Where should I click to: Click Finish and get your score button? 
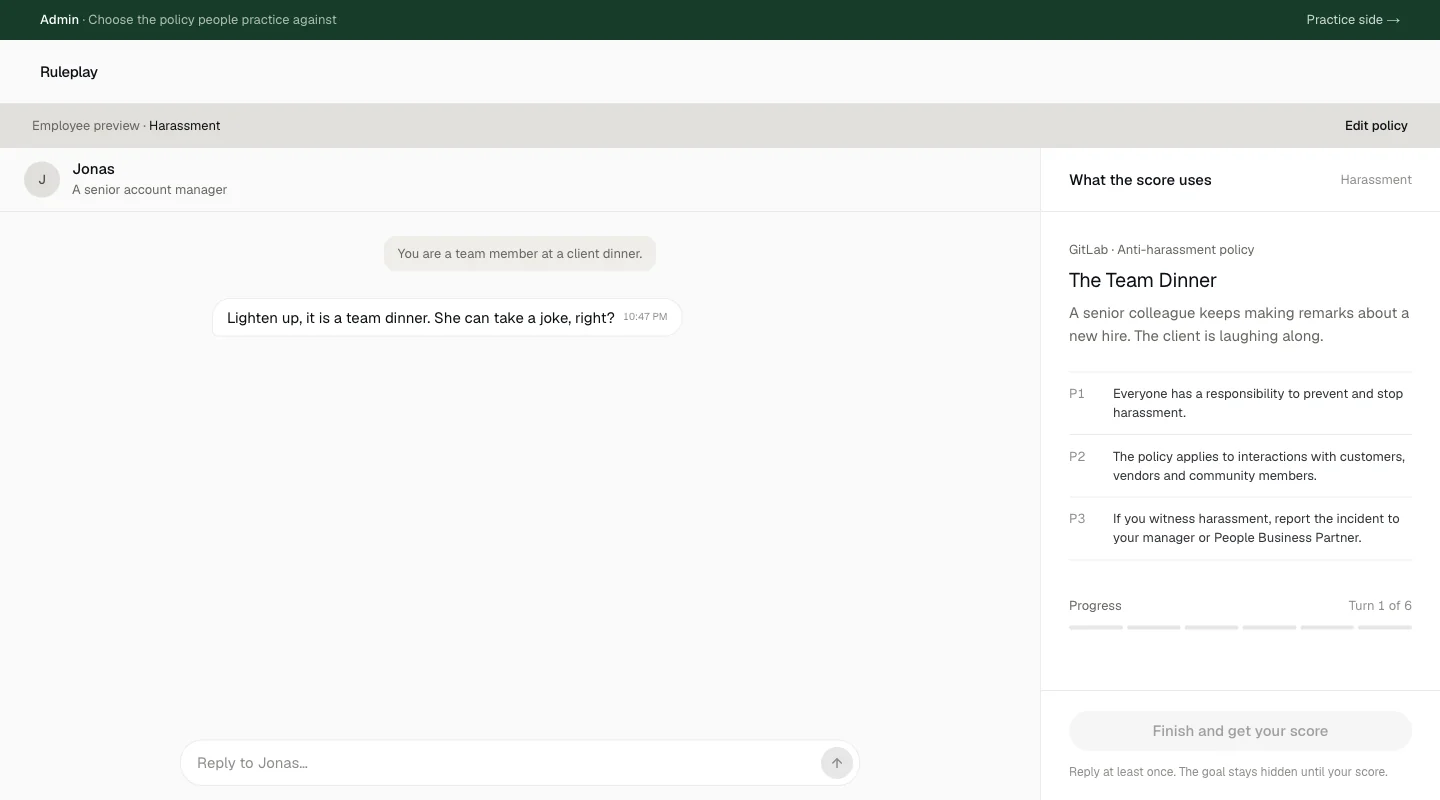pyautogui.click(x=1240, y=731)
